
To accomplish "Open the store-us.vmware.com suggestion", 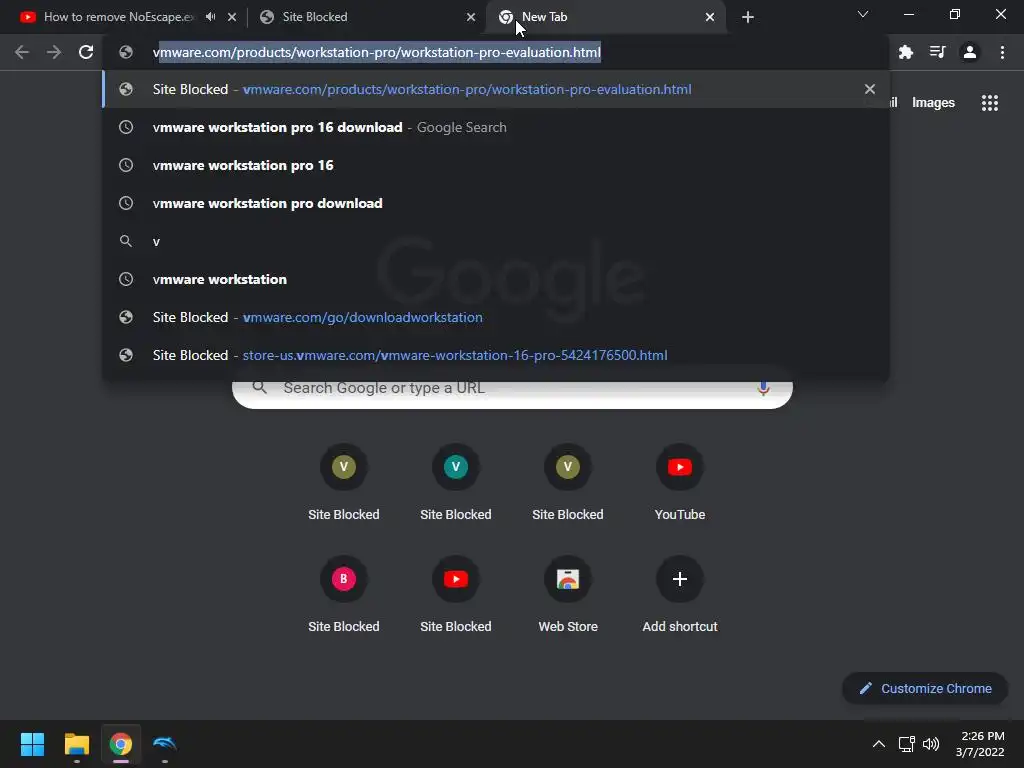I will click(496, 355).
